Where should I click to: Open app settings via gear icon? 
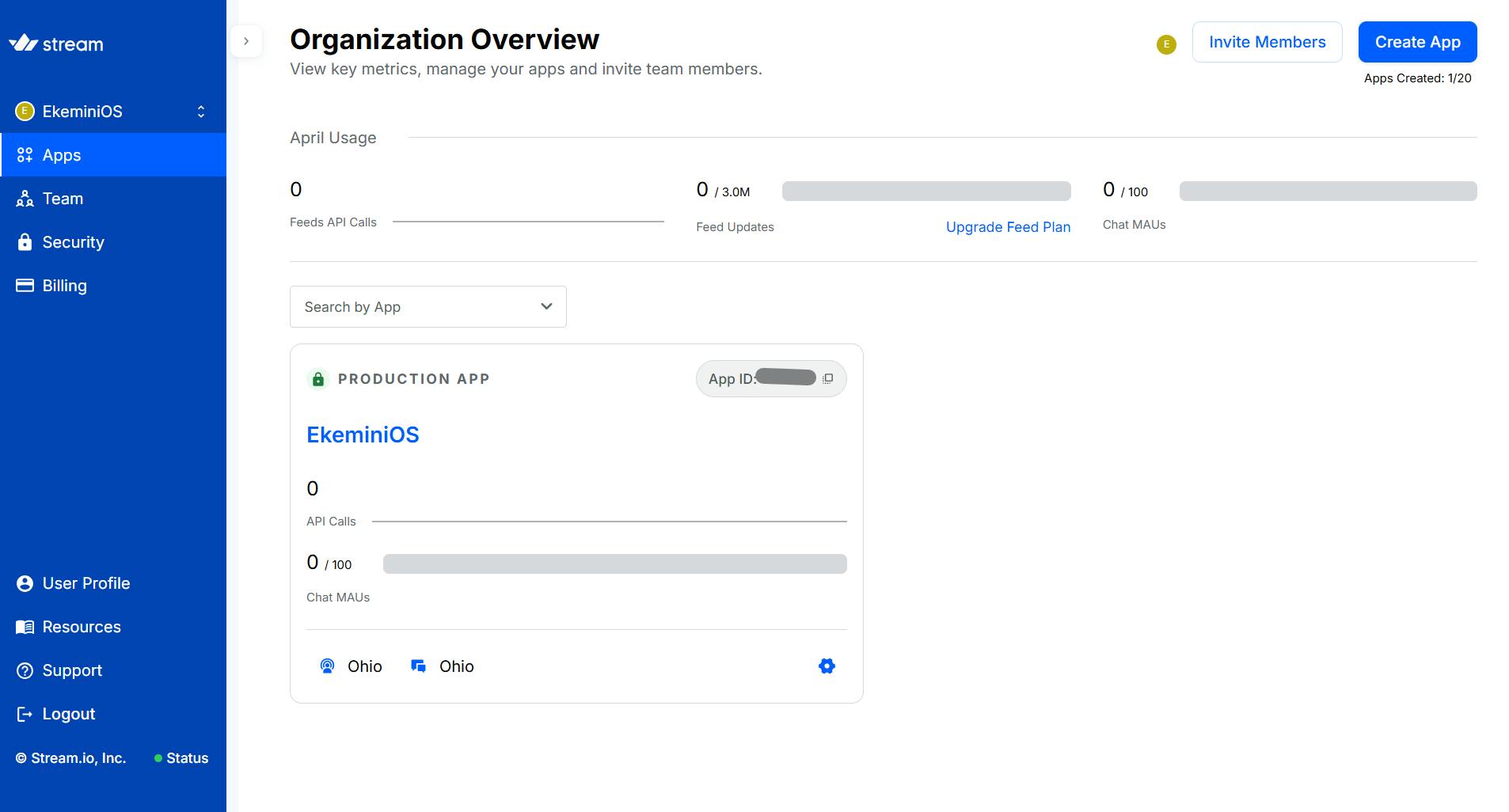tap(827, 666)
